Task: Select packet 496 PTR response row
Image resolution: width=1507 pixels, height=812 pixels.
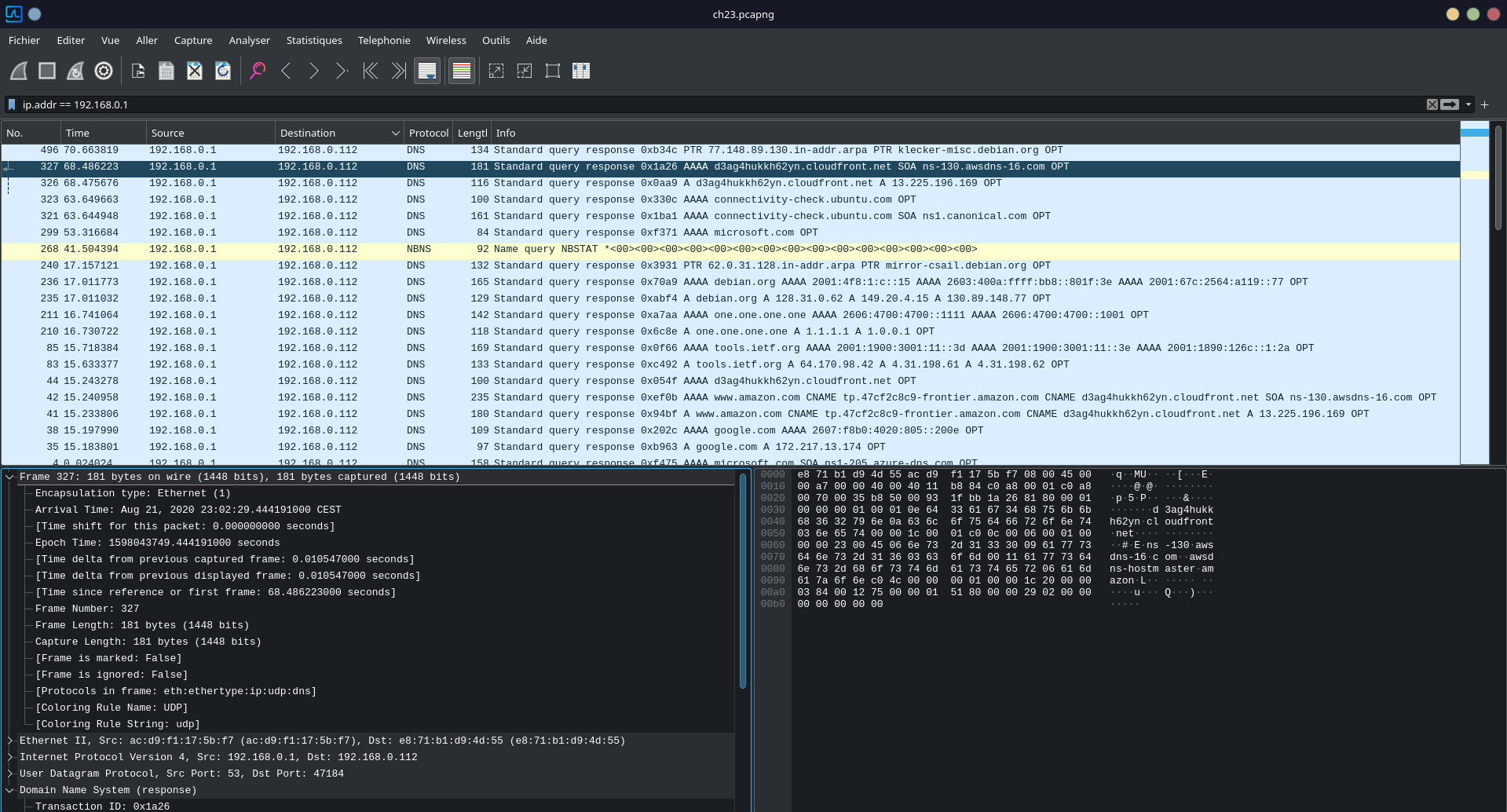Action: tap(730, 150)
